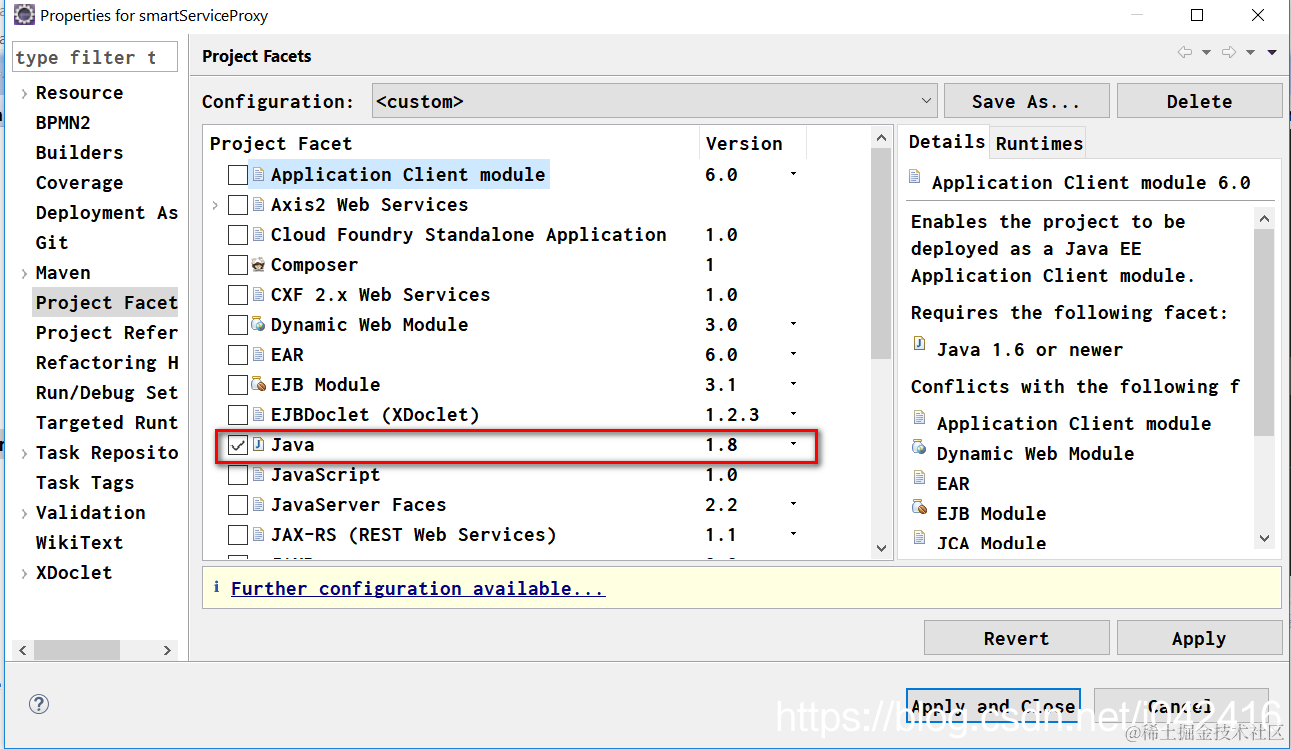1291x749 pixels.
Task: Click the EJB Module facet icon
Action: click(x=258, y=385)
